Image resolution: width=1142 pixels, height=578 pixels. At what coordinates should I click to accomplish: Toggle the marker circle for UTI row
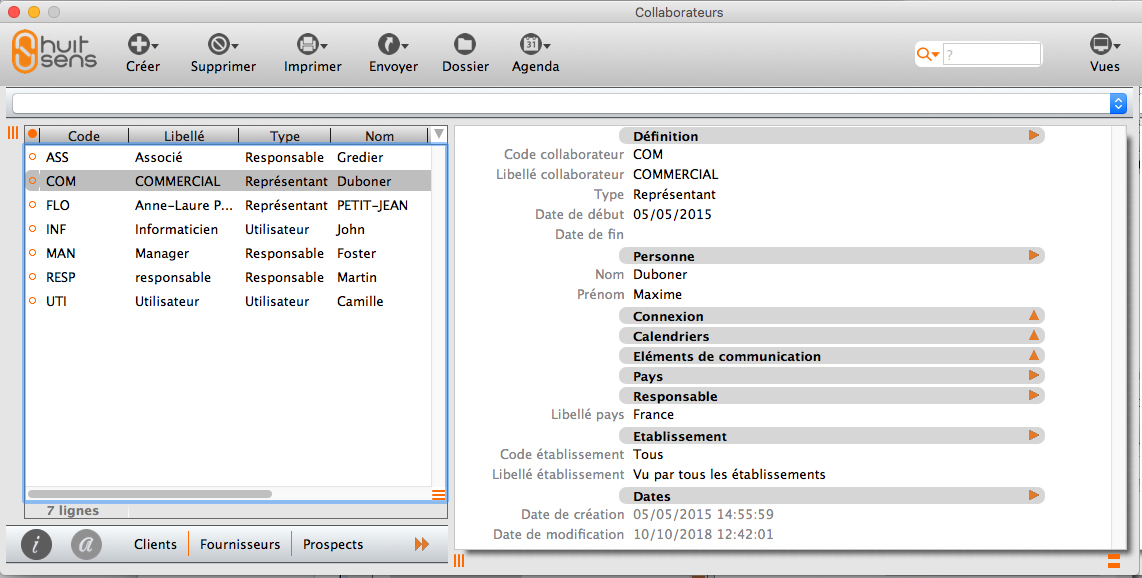(32, 301)
